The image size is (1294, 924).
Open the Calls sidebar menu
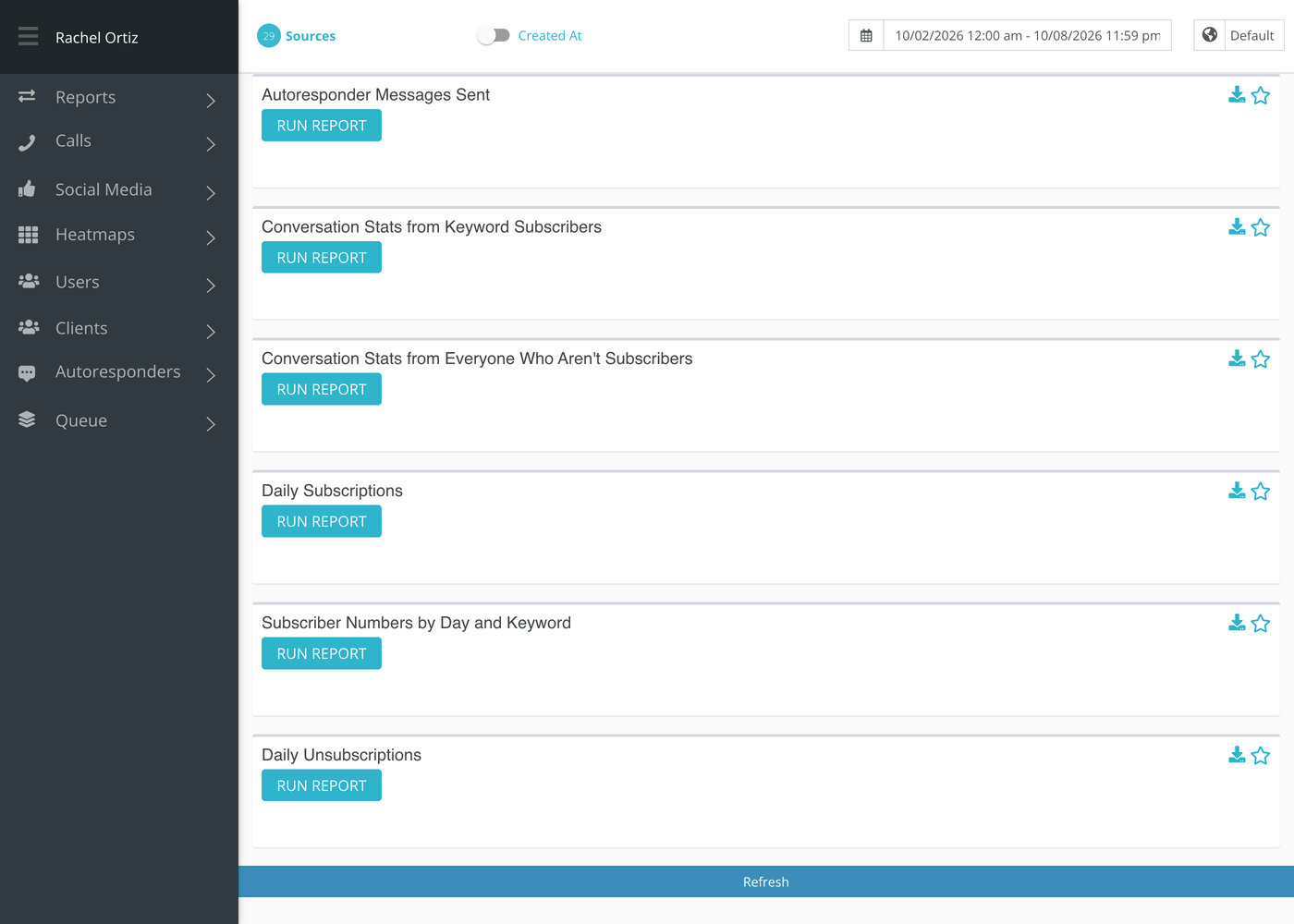click(x=119, y=141)
